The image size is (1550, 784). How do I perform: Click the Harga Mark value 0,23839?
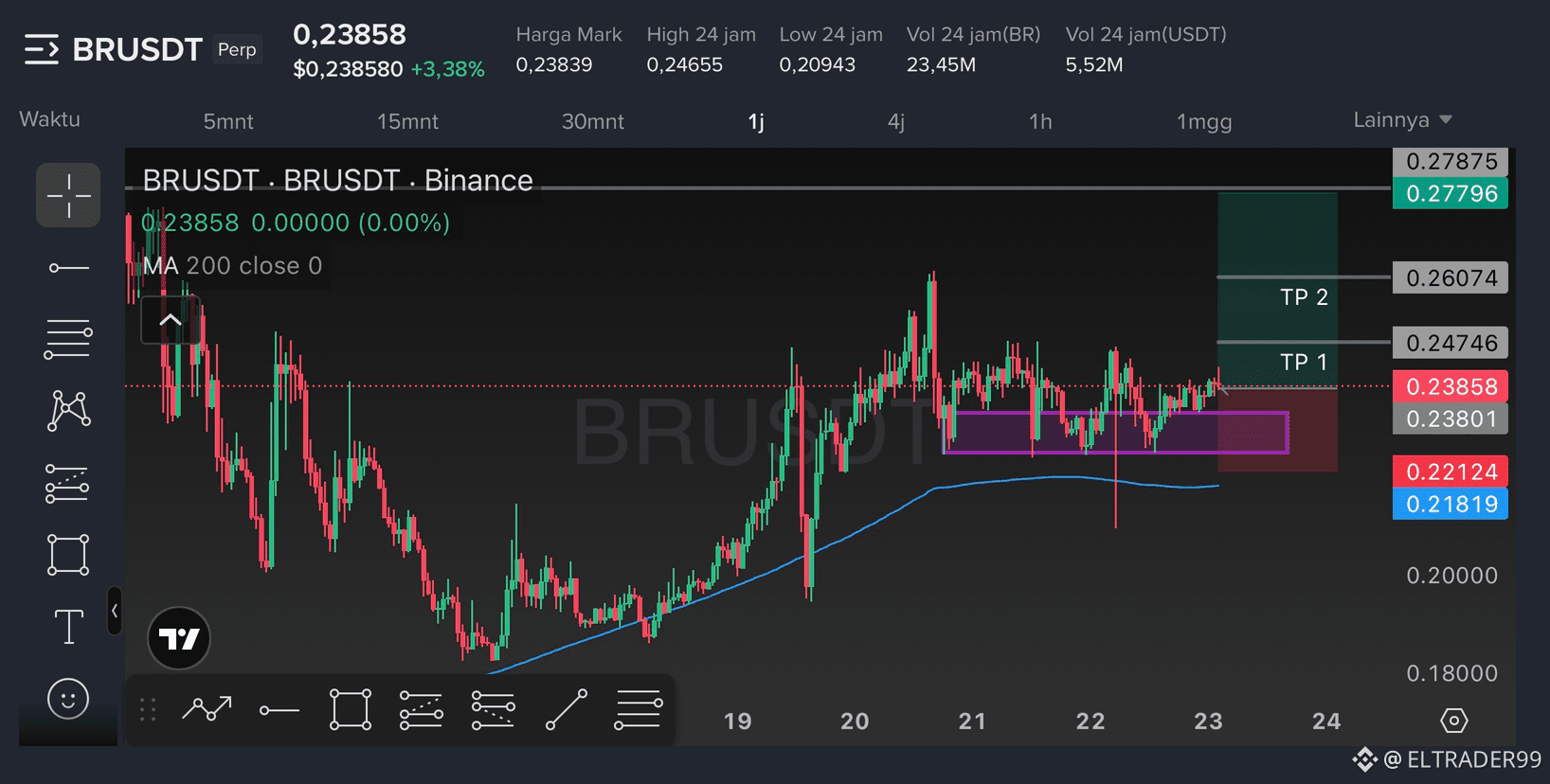pyautogui.click(x=553, y=64)
